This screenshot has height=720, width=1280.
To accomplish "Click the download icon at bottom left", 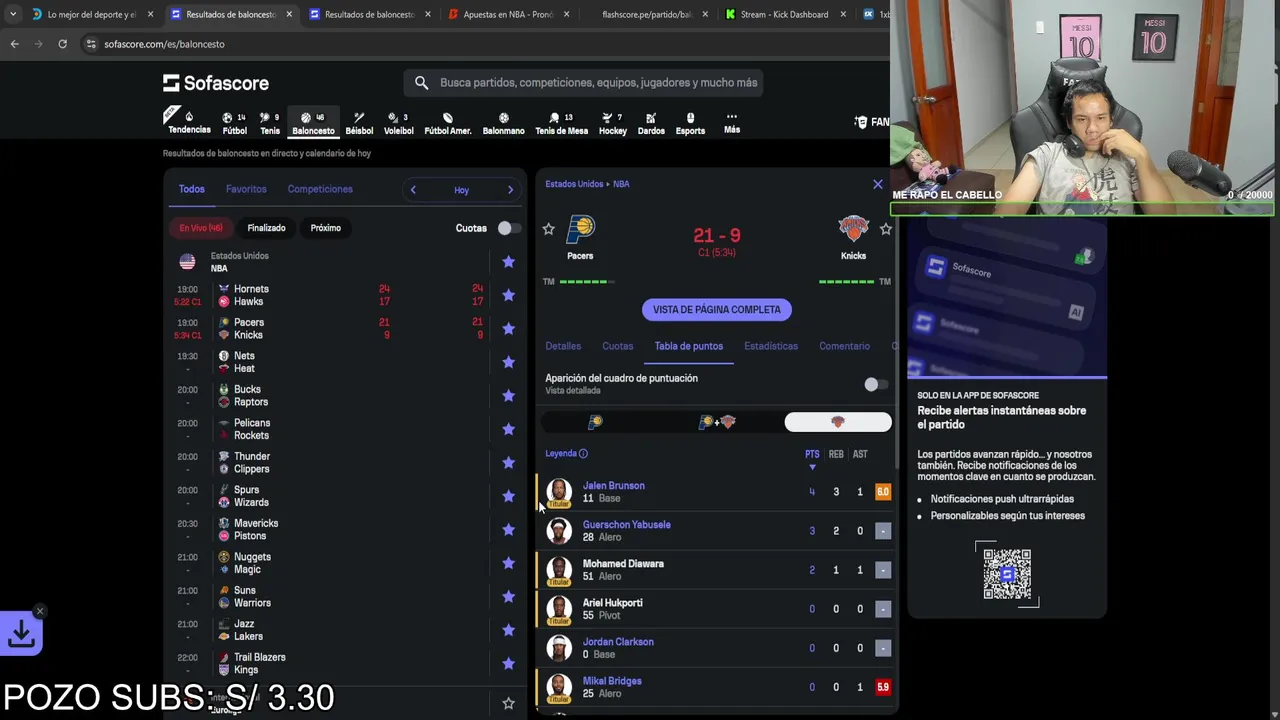I will pyautogui.click(x=21, y=633).
